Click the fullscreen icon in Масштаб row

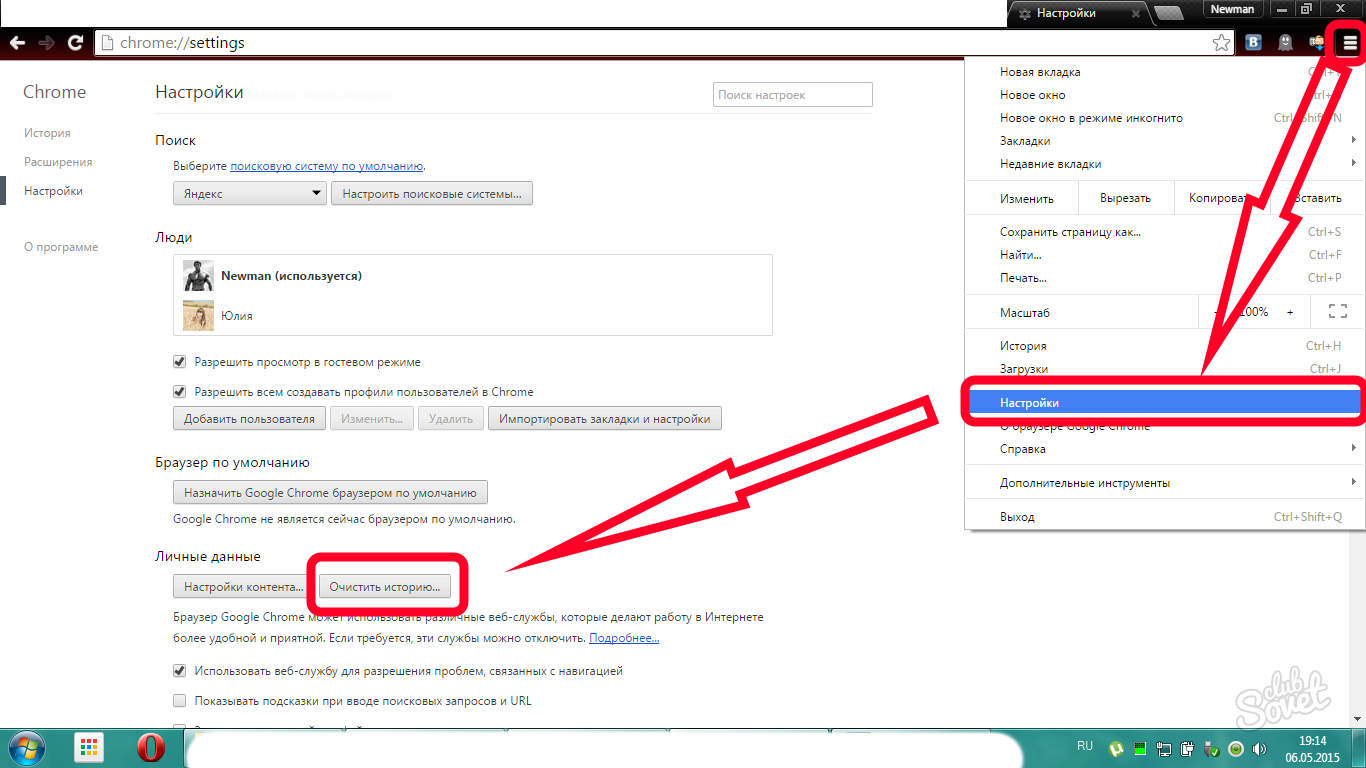tap(1337, 312)
